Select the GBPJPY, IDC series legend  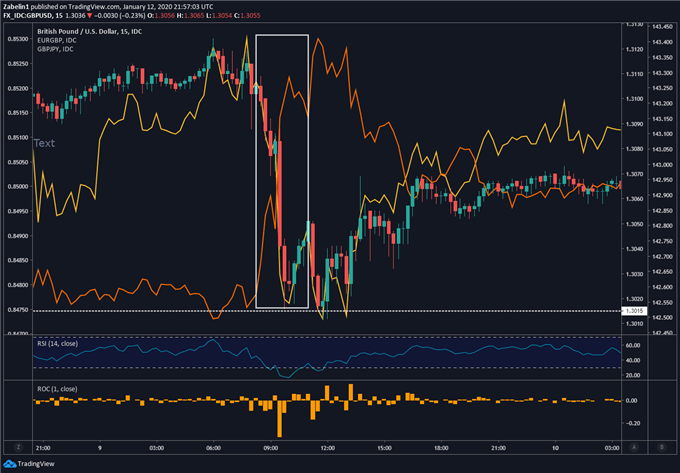point(56,49)
